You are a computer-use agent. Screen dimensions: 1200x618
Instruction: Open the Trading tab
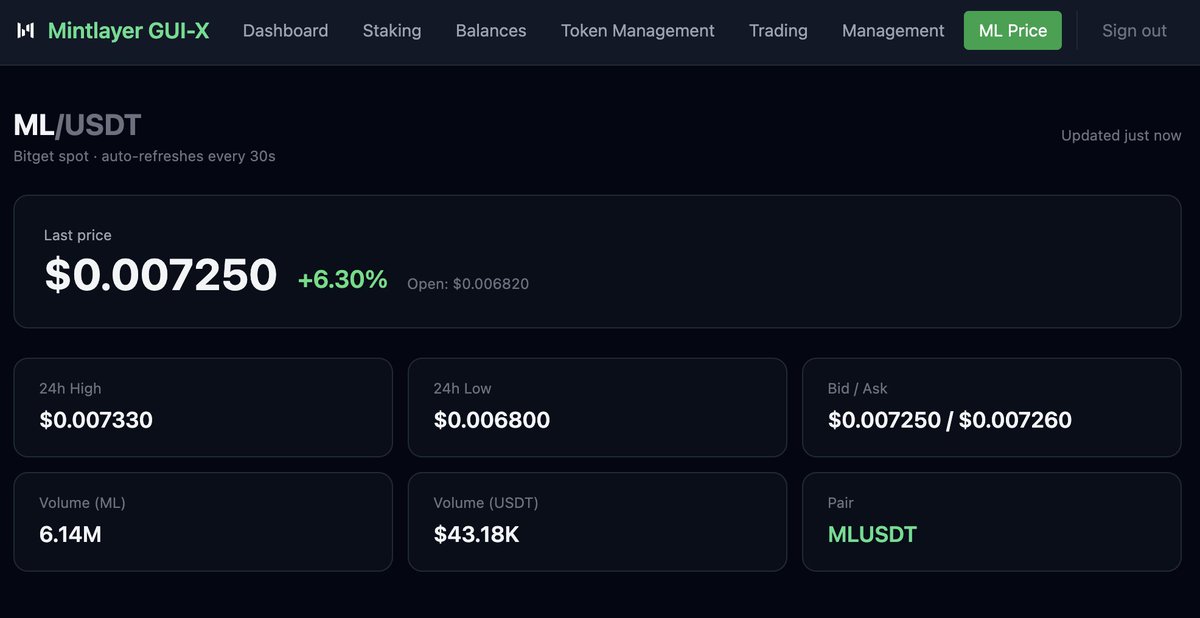point(778,31)
